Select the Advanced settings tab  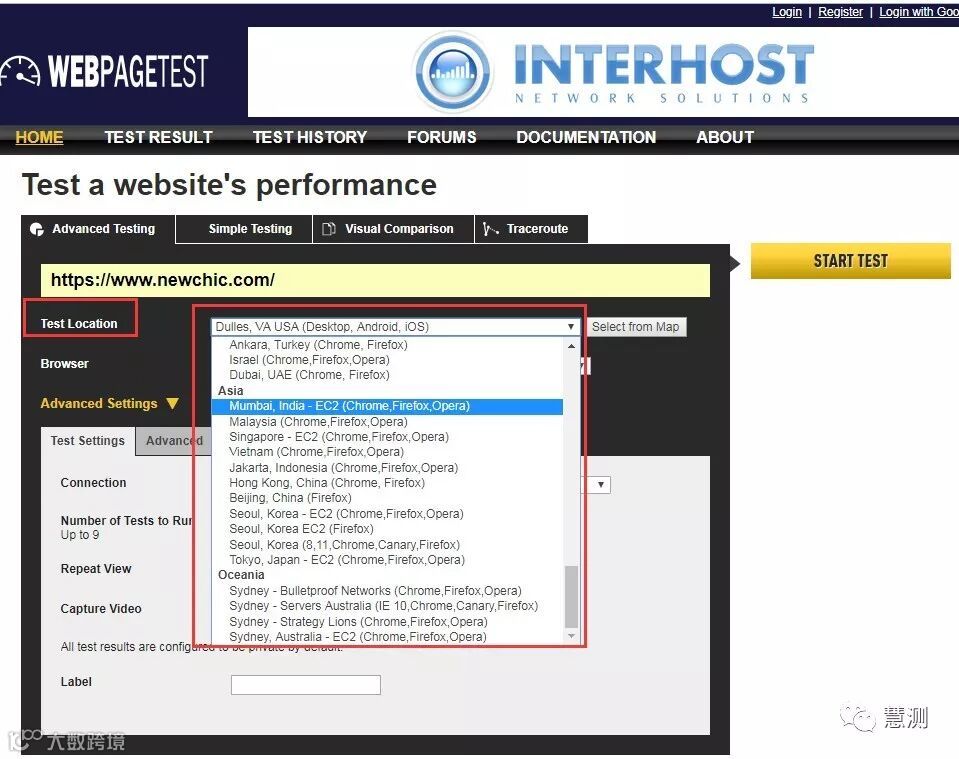click(174, 441)
